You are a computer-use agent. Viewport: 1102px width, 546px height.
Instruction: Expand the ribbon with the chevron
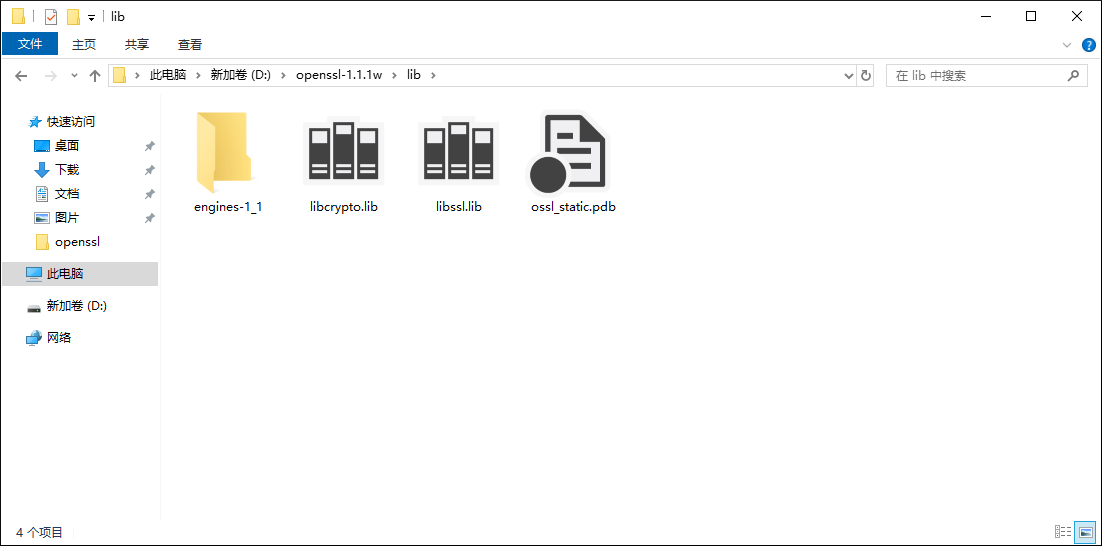click(x=1067, y=45)
